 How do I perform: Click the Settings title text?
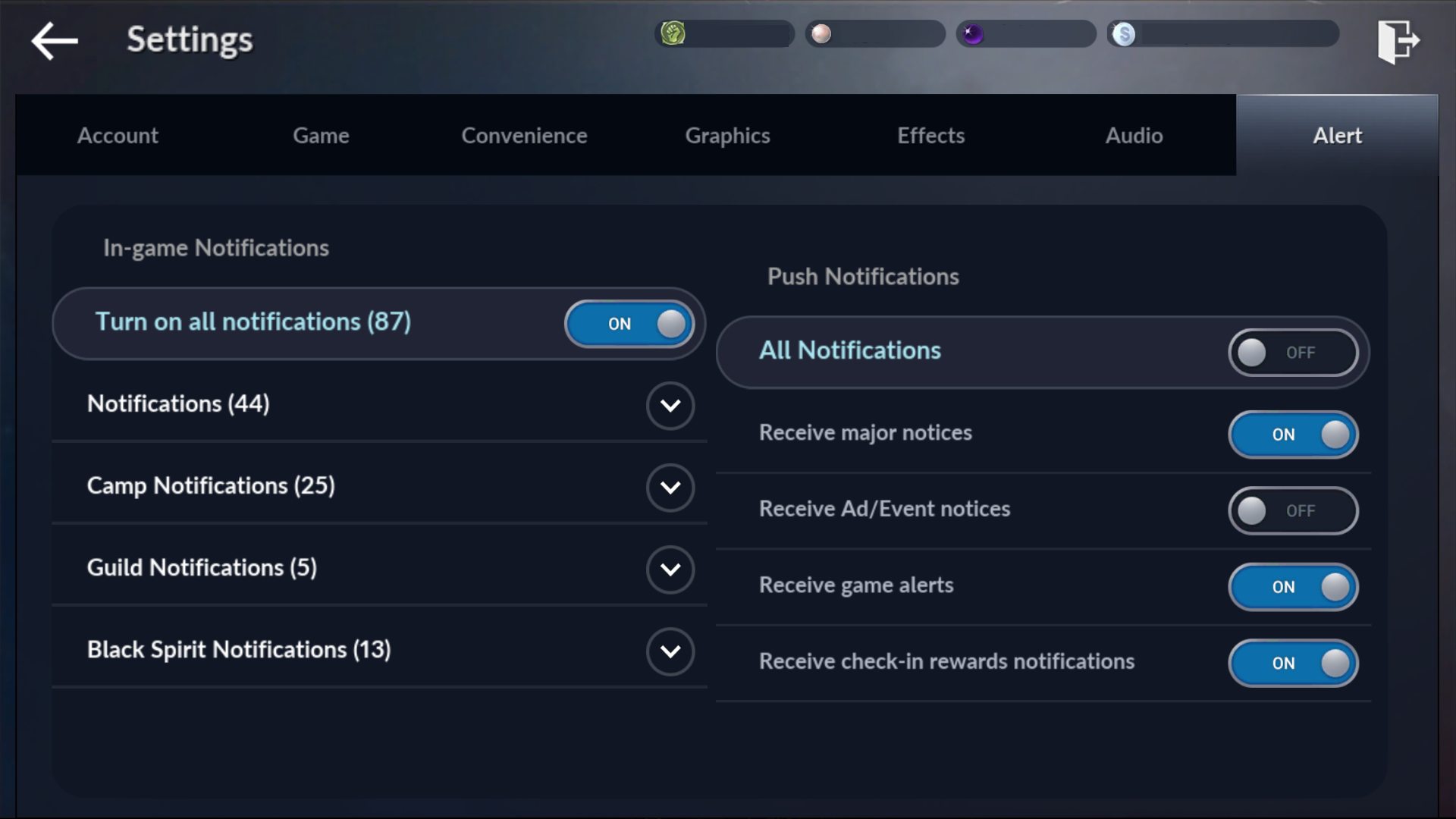pos(190,40)
